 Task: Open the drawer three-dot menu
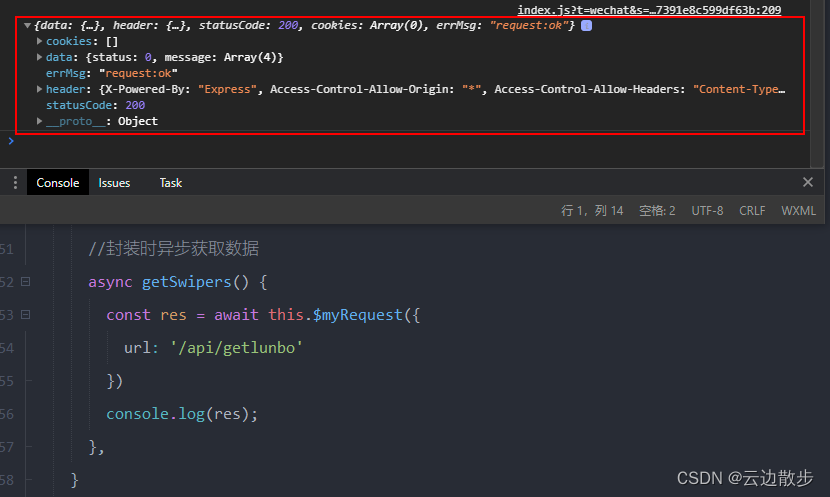15,183
